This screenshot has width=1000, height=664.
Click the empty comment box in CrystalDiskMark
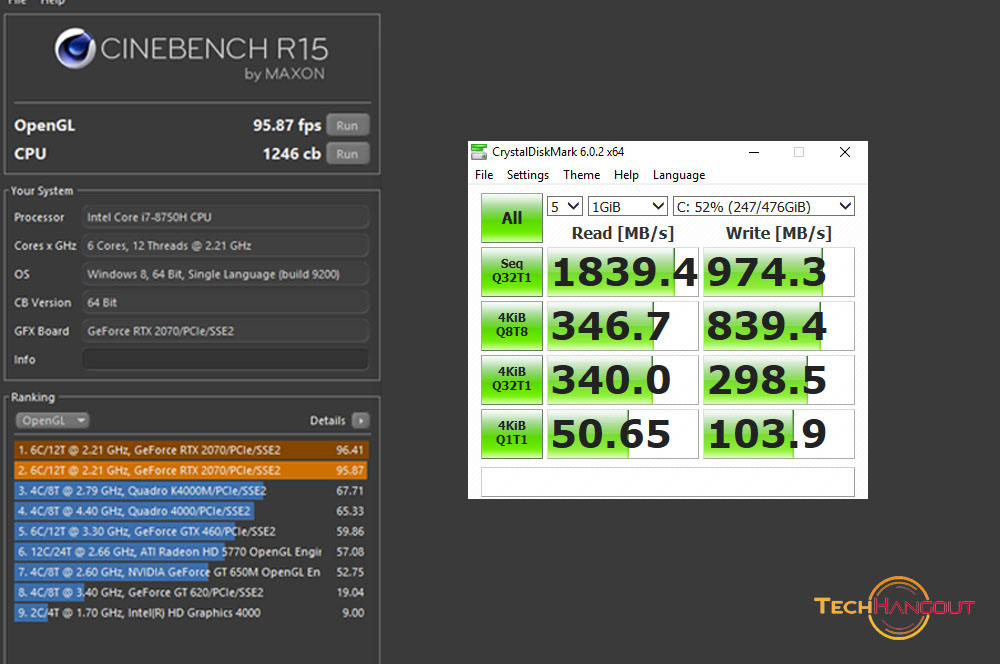click(x=668, y=482)
